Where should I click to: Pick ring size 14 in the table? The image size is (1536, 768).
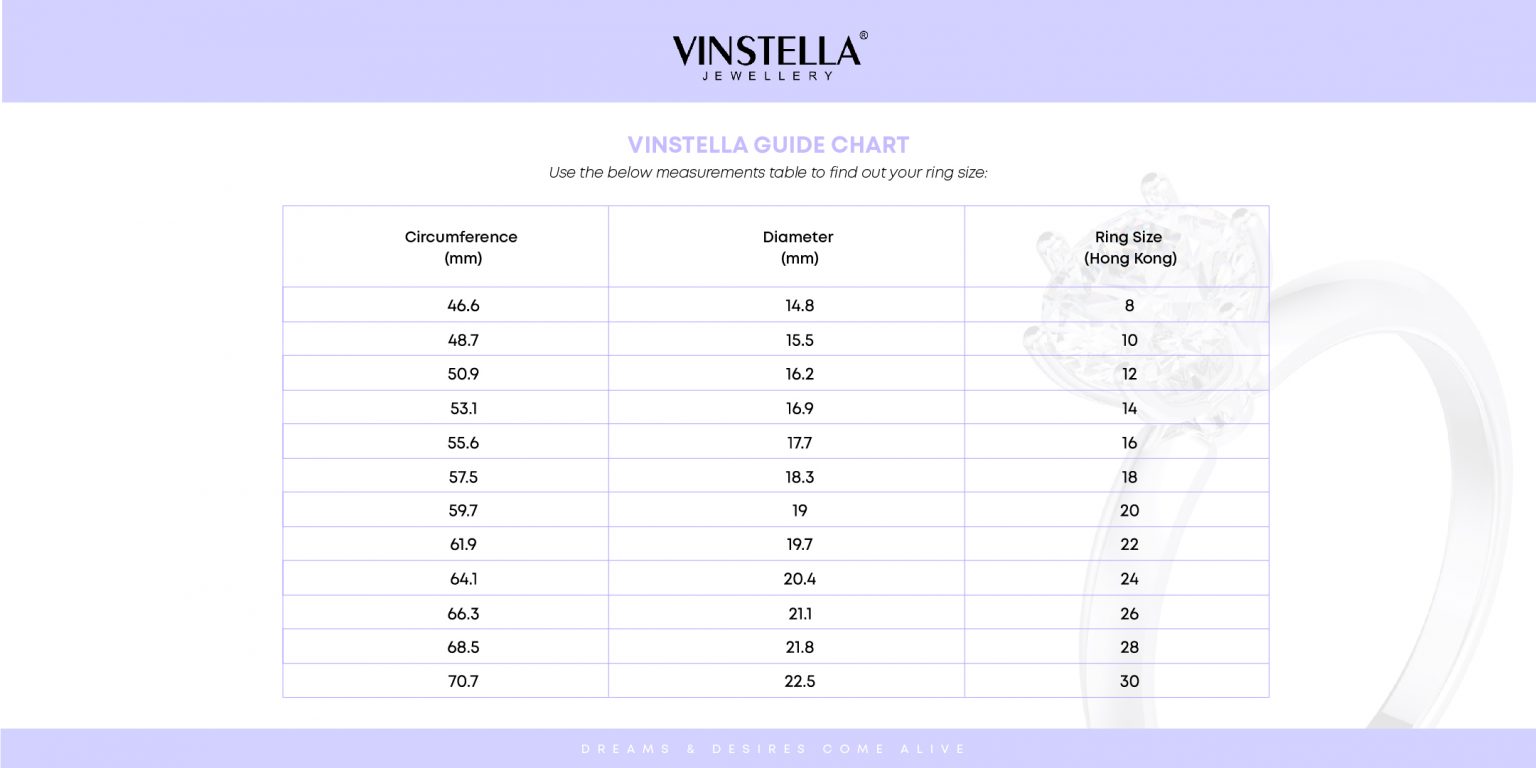[1129, 408]
